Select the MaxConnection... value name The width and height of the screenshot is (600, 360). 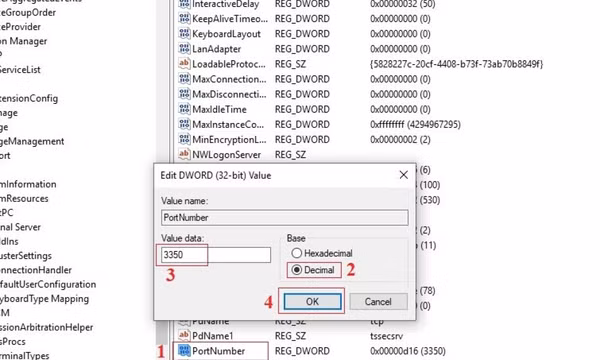229,79
